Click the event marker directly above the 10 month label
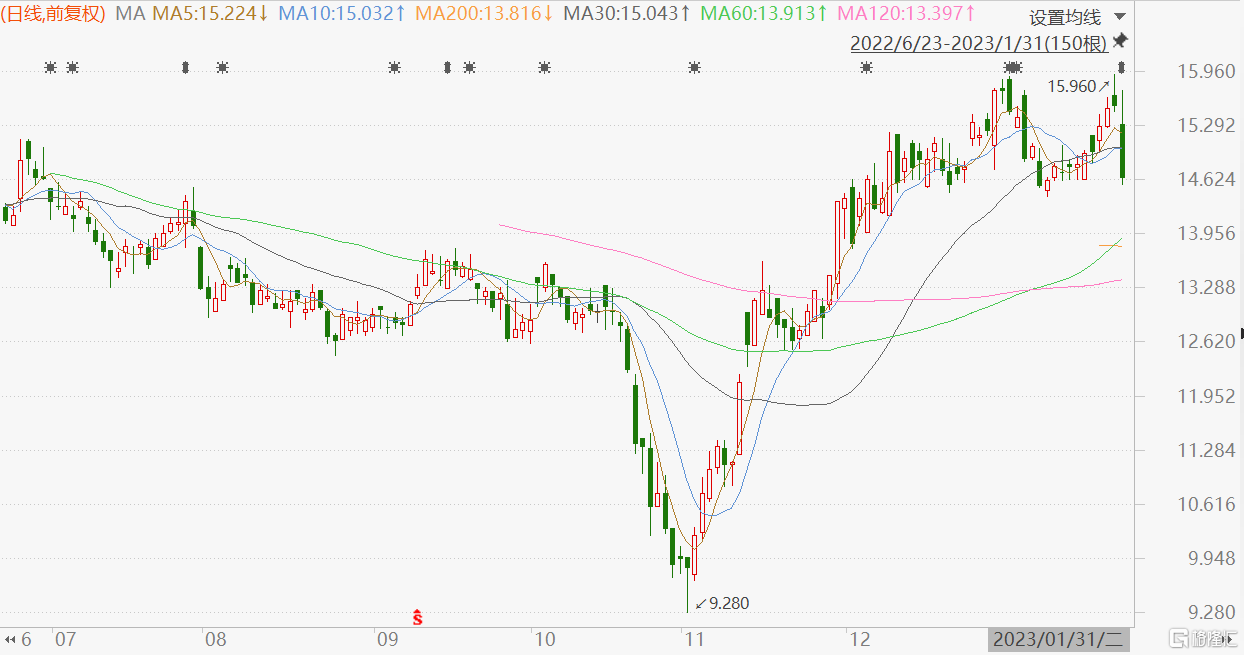Viewport: 1244px width, 655px height. (x=544, y=67)
